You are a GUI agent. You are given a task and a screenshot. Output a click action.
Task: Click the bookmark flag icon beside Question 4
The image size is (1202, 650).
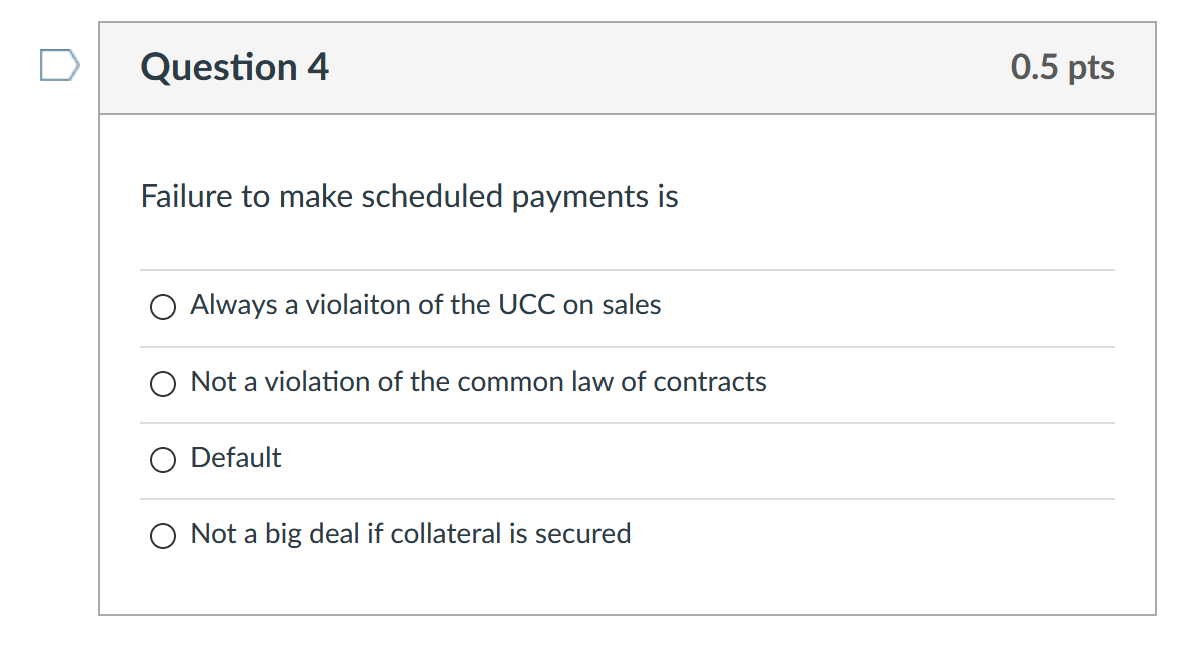tap(59, 65)
